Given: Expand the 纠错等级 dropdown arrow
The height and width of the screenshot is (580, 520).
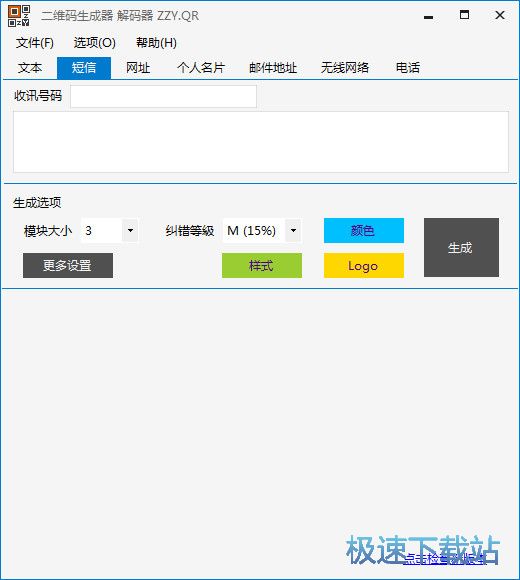Looking at the screenshot, I should point(293,230).
